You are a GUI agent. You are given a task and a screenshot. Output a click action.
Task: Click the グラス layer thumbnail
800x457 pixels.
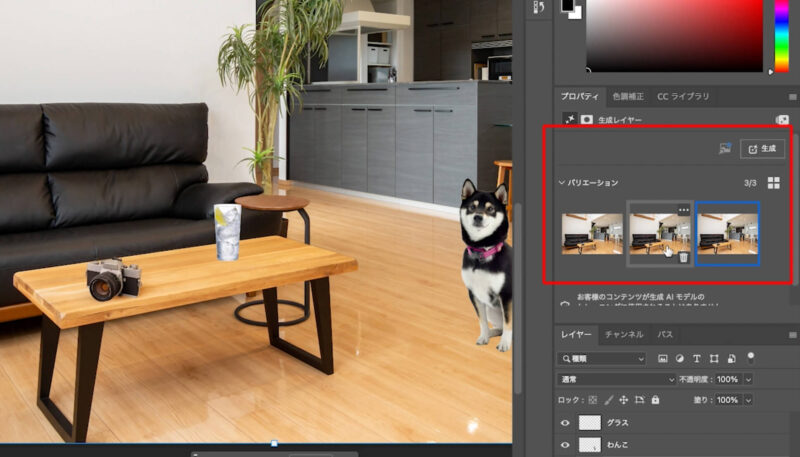590,423
